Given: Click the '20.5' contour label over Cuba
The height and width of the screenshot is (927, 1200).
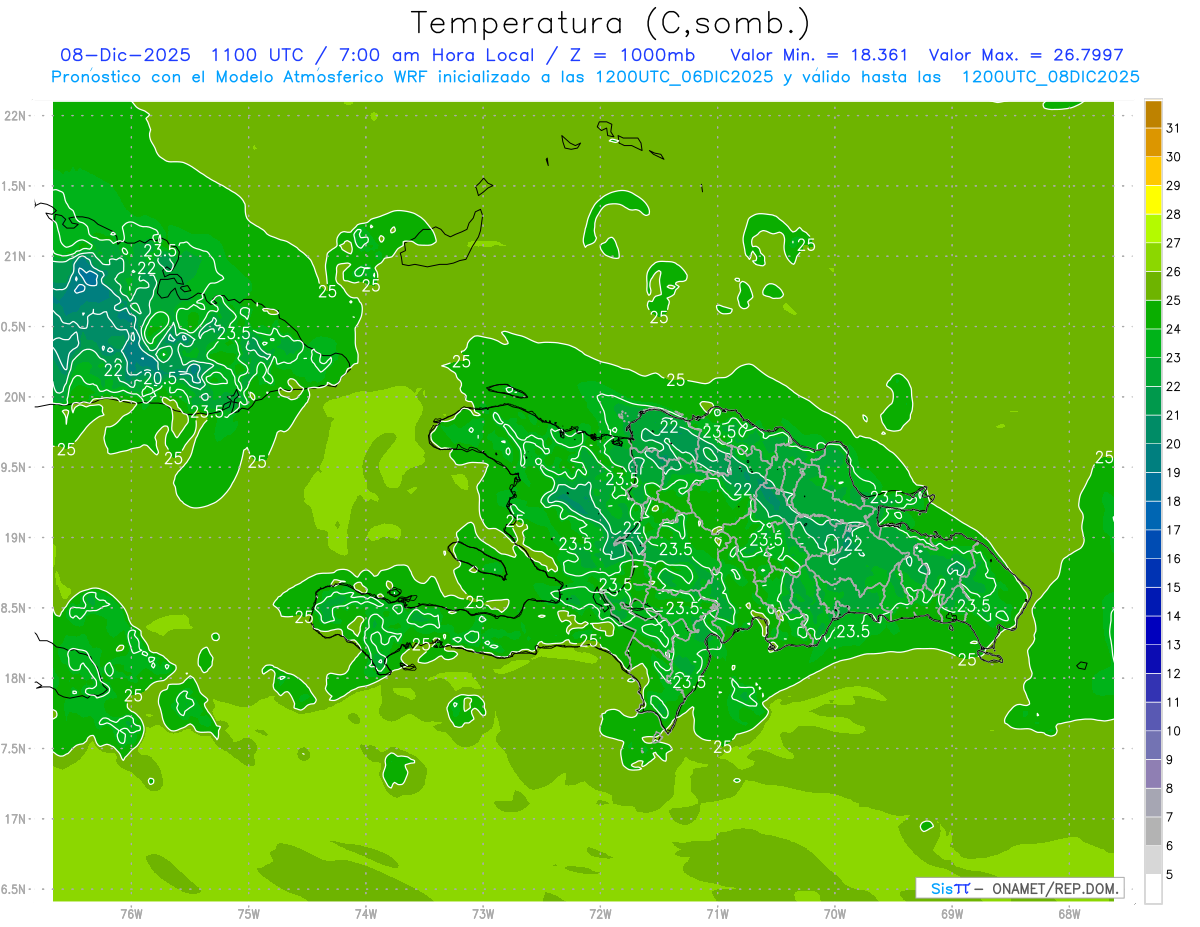Looking at the screenshot, I should point(160,378).
